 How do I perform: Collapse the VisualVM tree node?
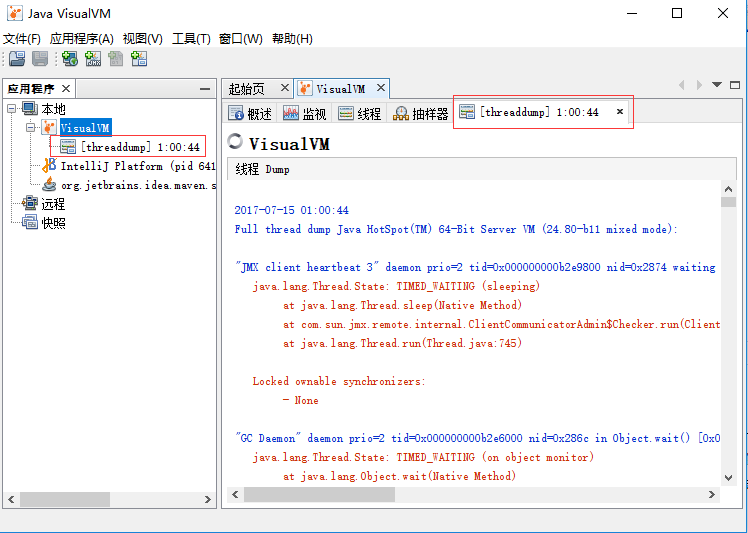31,128
